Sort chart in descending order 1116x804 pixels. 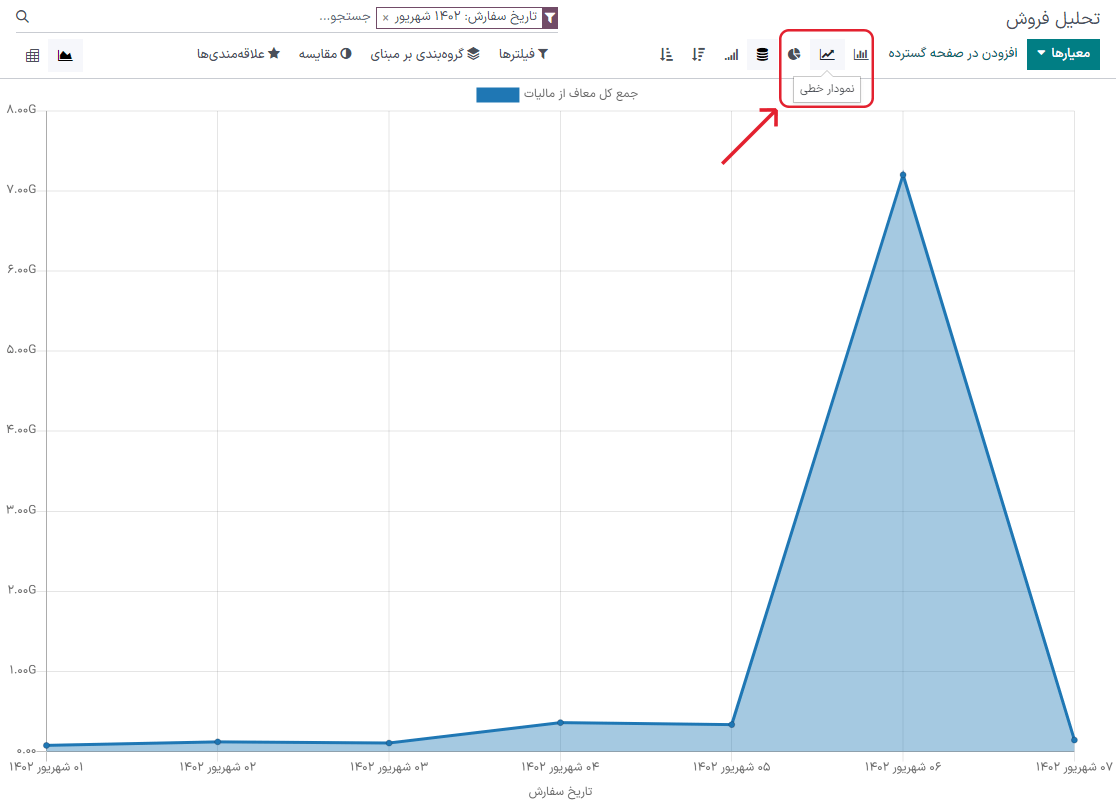coord(699,54)
